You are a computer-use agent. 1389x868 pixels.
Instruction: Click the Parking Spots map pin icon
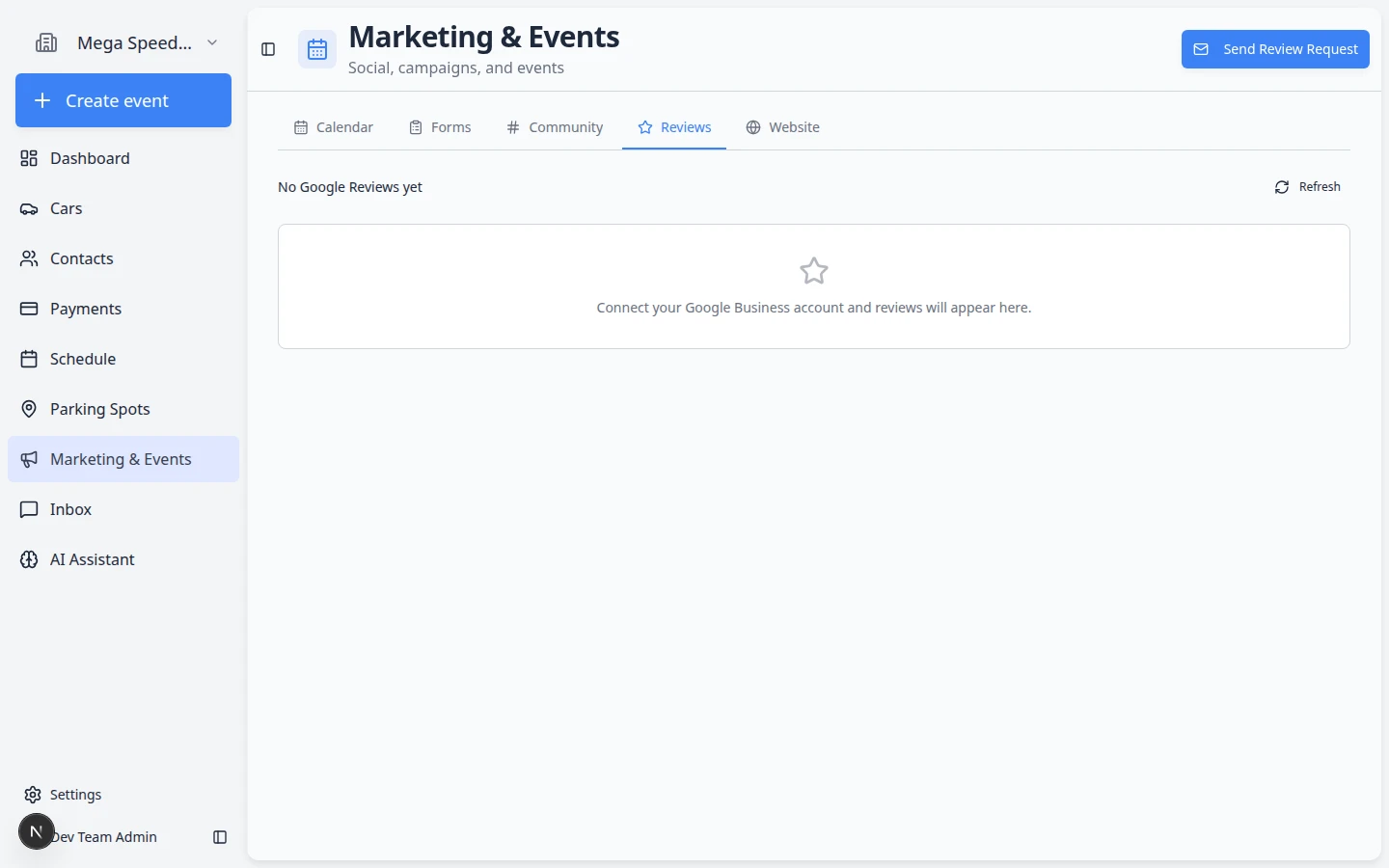(x=29, y=409)
